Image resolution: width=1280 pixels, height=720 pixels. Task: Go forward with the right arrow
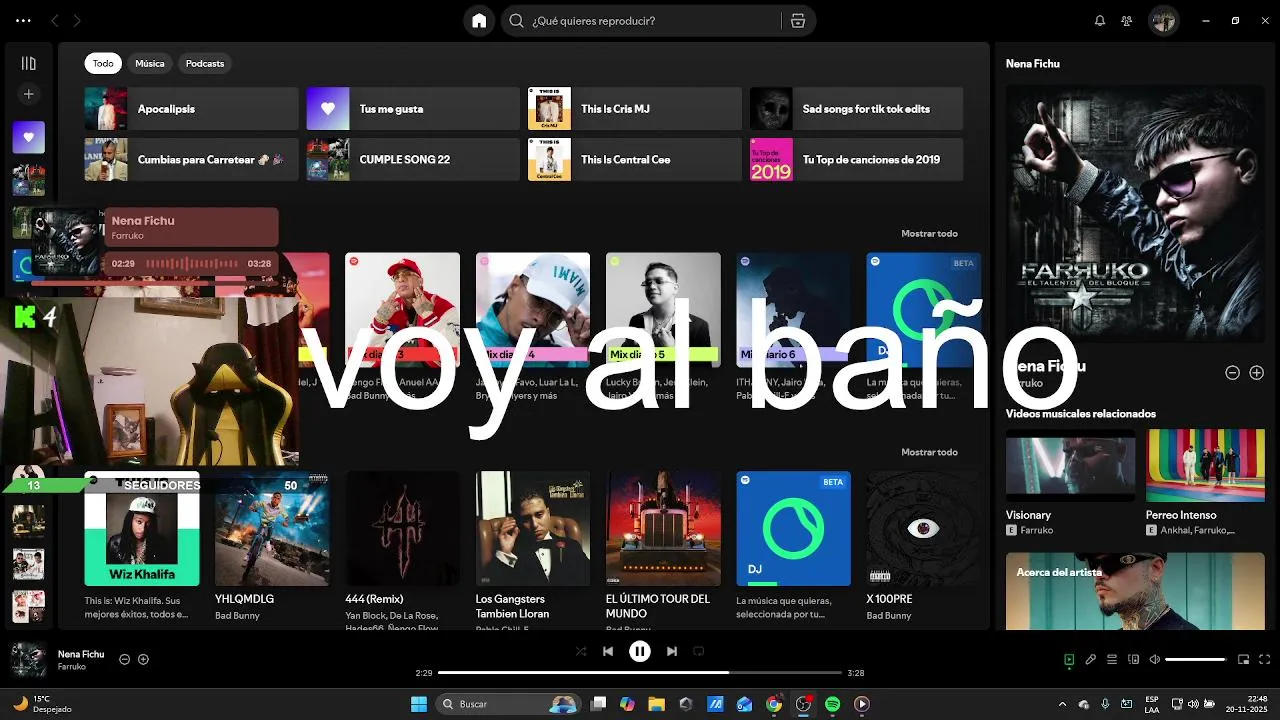click(x=77, y=20)
